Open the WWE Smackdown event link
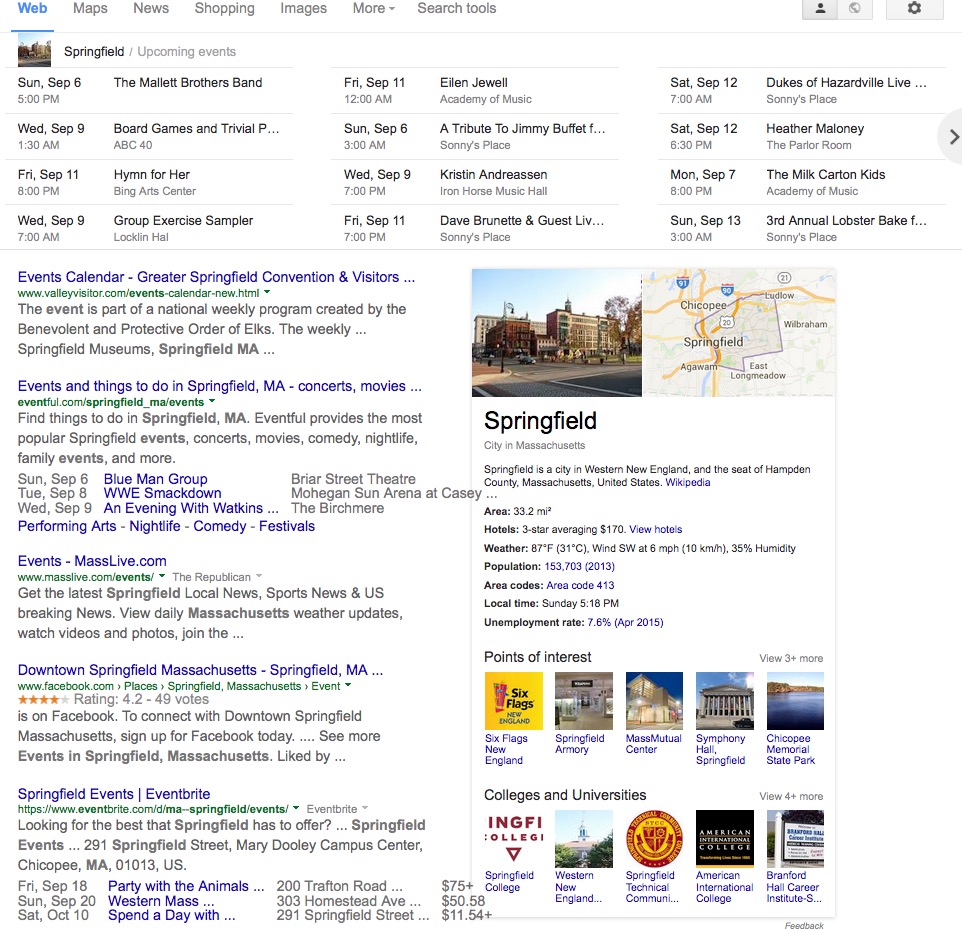The height and width of the screenshot is (935, 962). click(x=163, y=493)
